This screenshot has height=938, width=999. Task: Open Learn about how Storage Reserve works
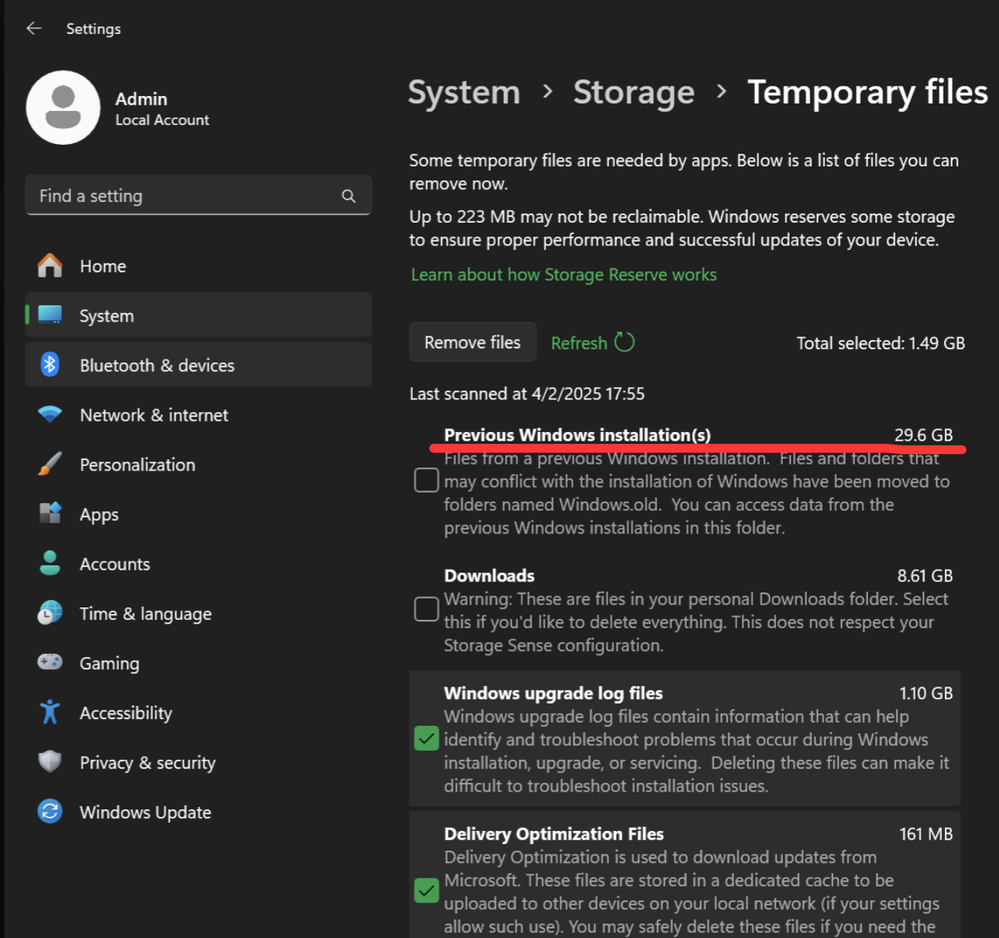564,274
